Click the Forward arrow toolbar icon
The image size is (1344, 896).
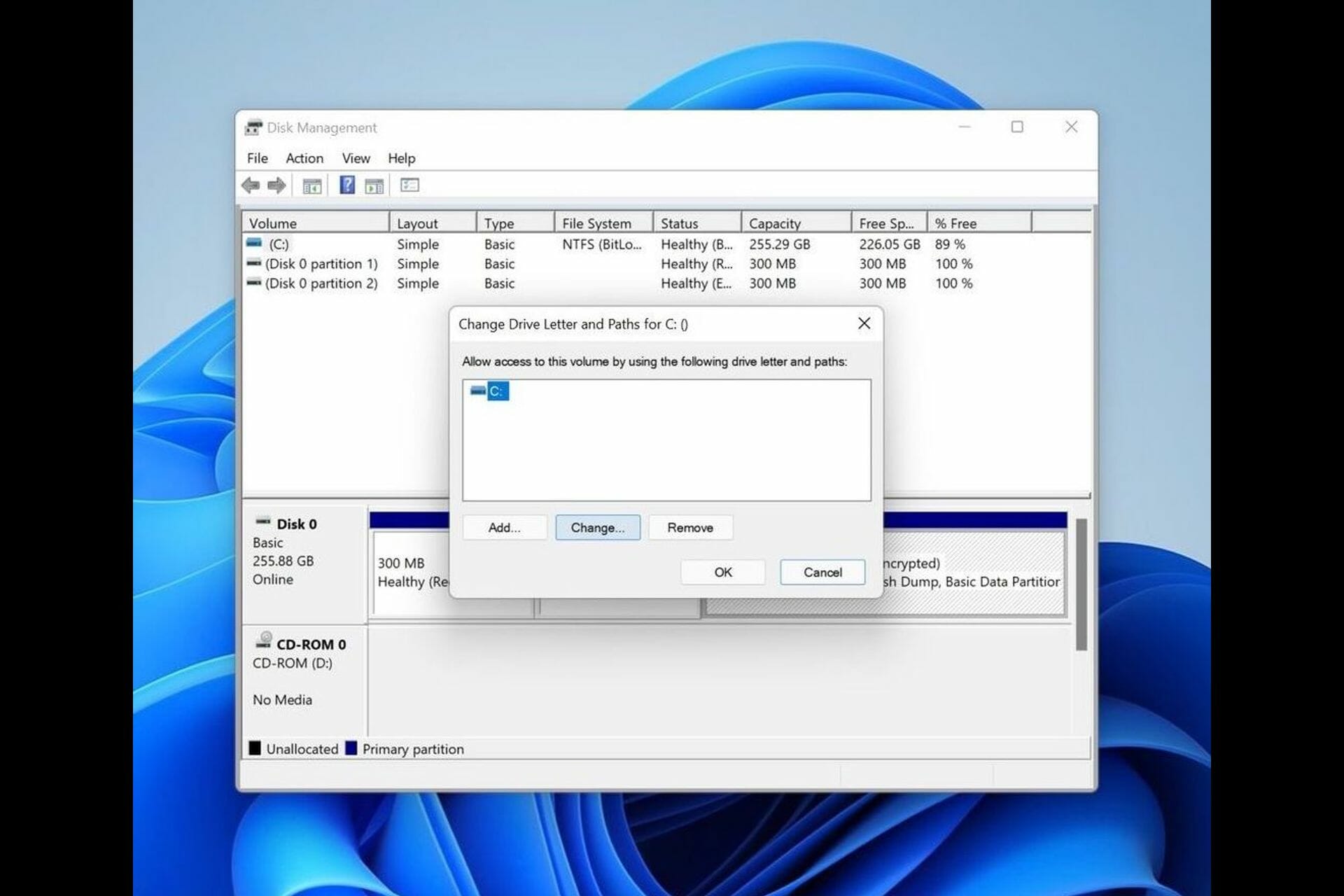tap(276, 185)
